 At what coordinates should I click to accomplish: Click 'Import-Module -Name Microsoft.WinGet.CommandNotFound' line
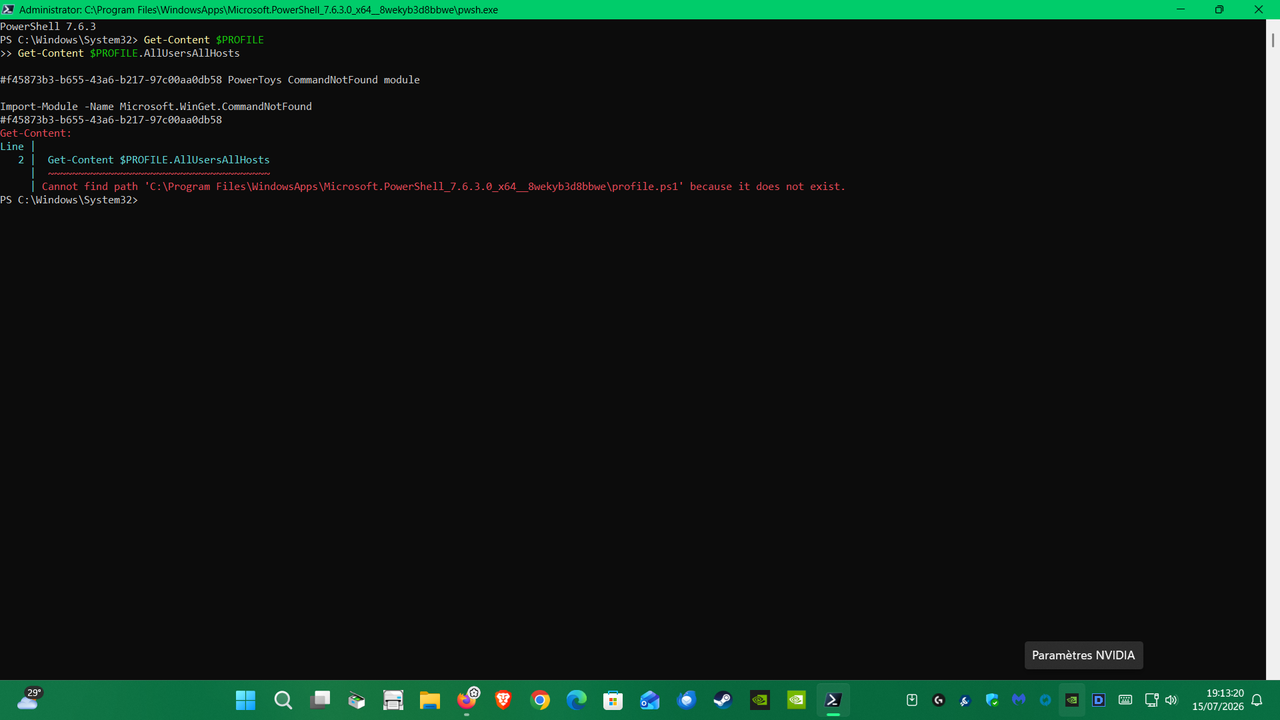[156, 106]
